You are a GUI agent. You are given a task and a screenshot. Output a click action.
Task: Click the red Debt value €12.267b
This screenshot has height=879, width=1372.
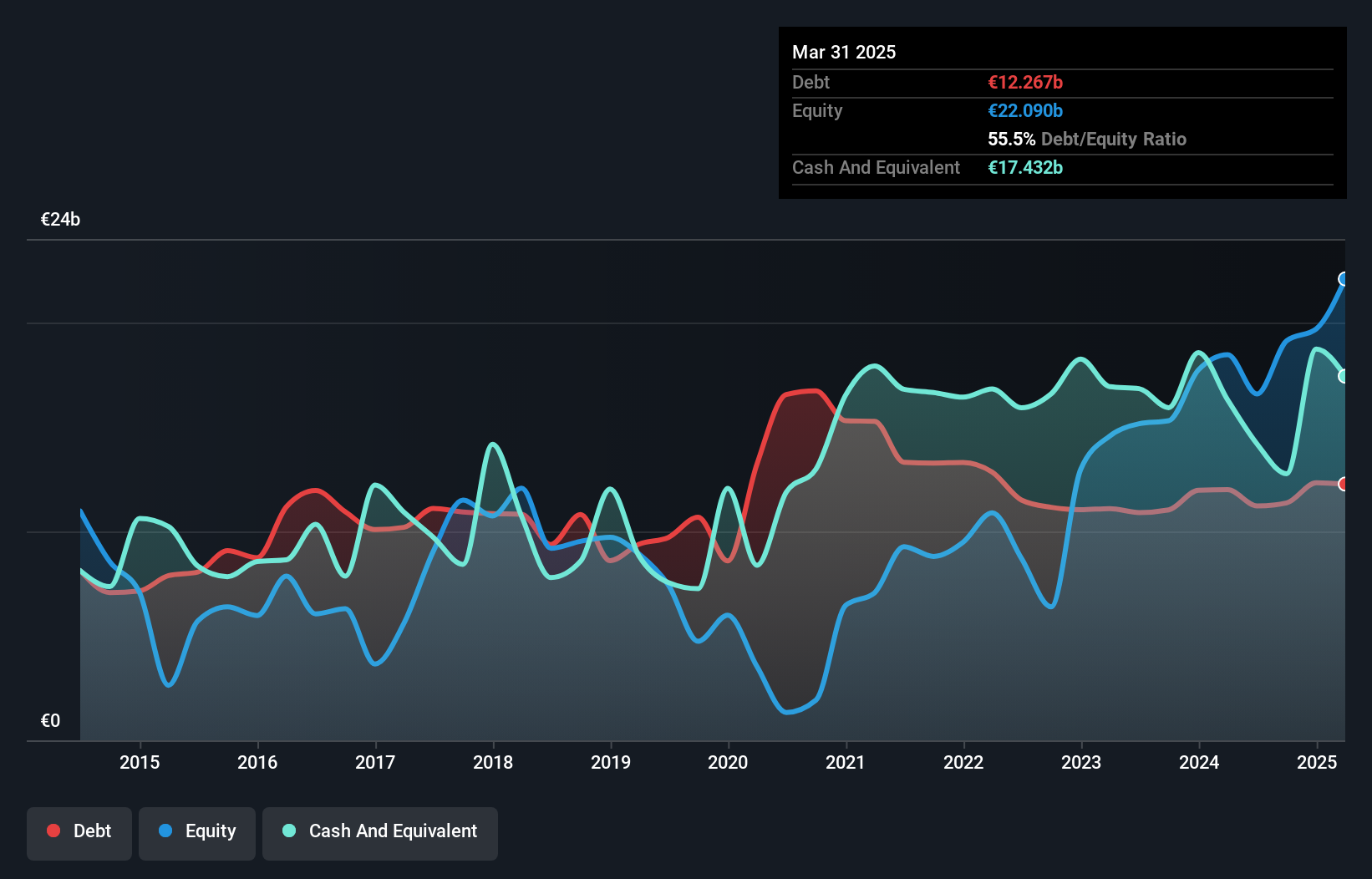[1024, 82]
